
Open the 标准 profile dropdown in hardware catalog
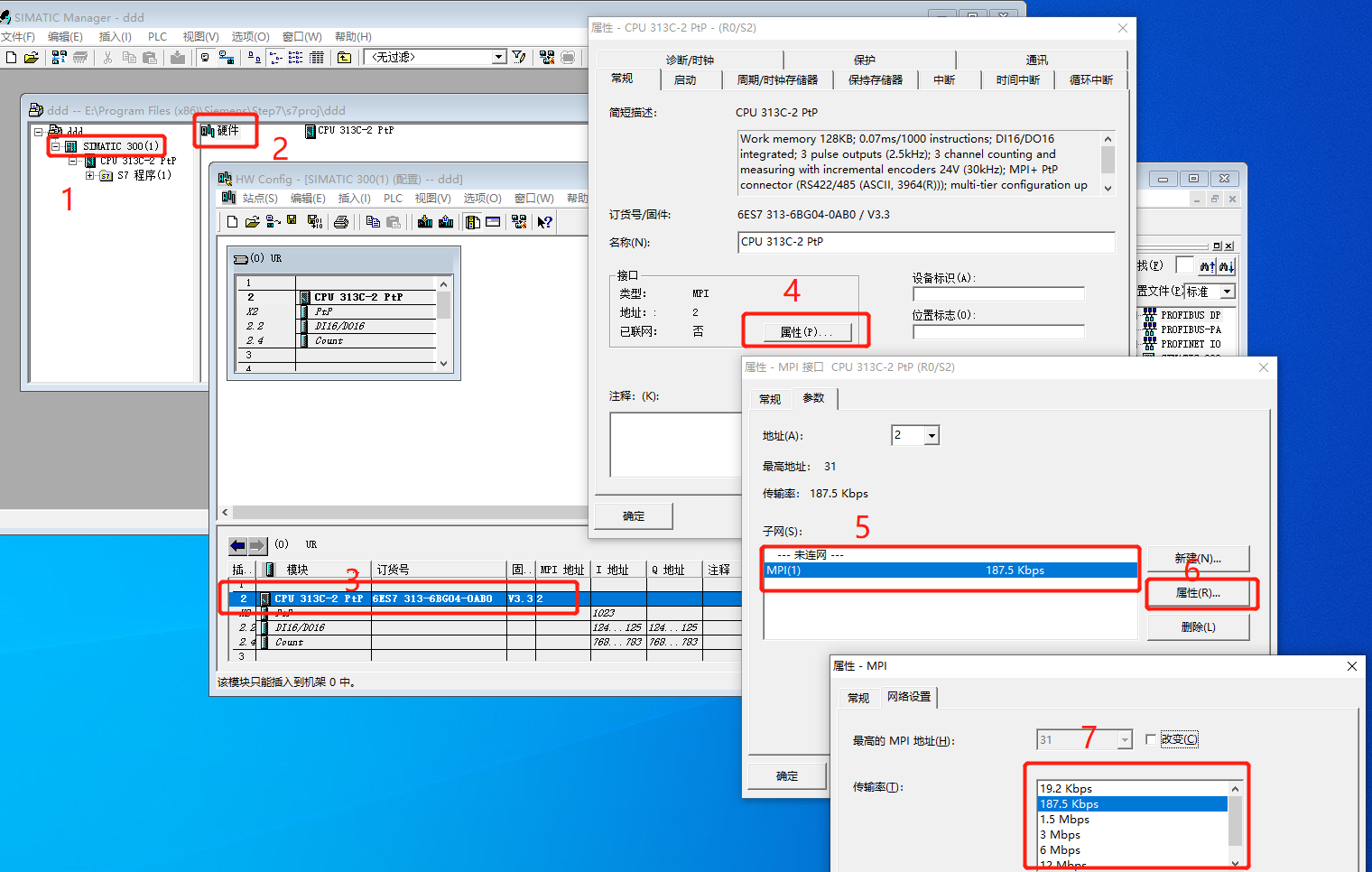click(1228, 292)
